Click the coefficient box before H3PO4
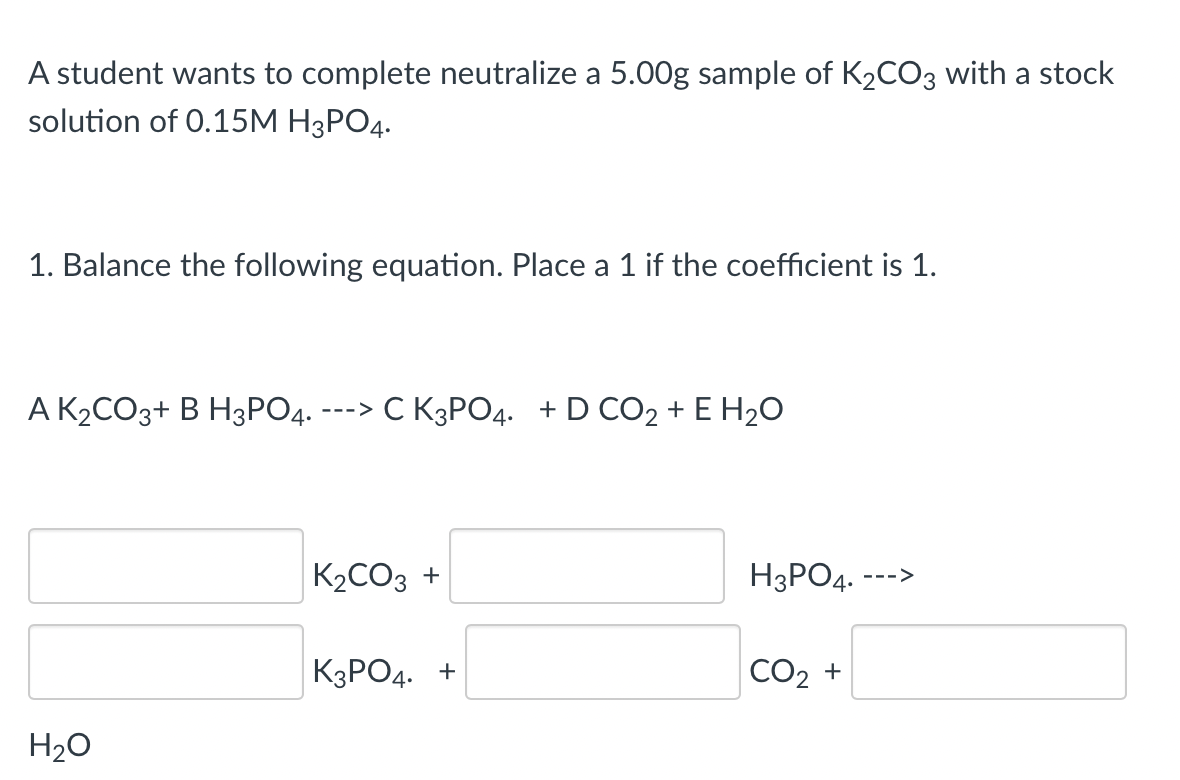 click(586, 566)
